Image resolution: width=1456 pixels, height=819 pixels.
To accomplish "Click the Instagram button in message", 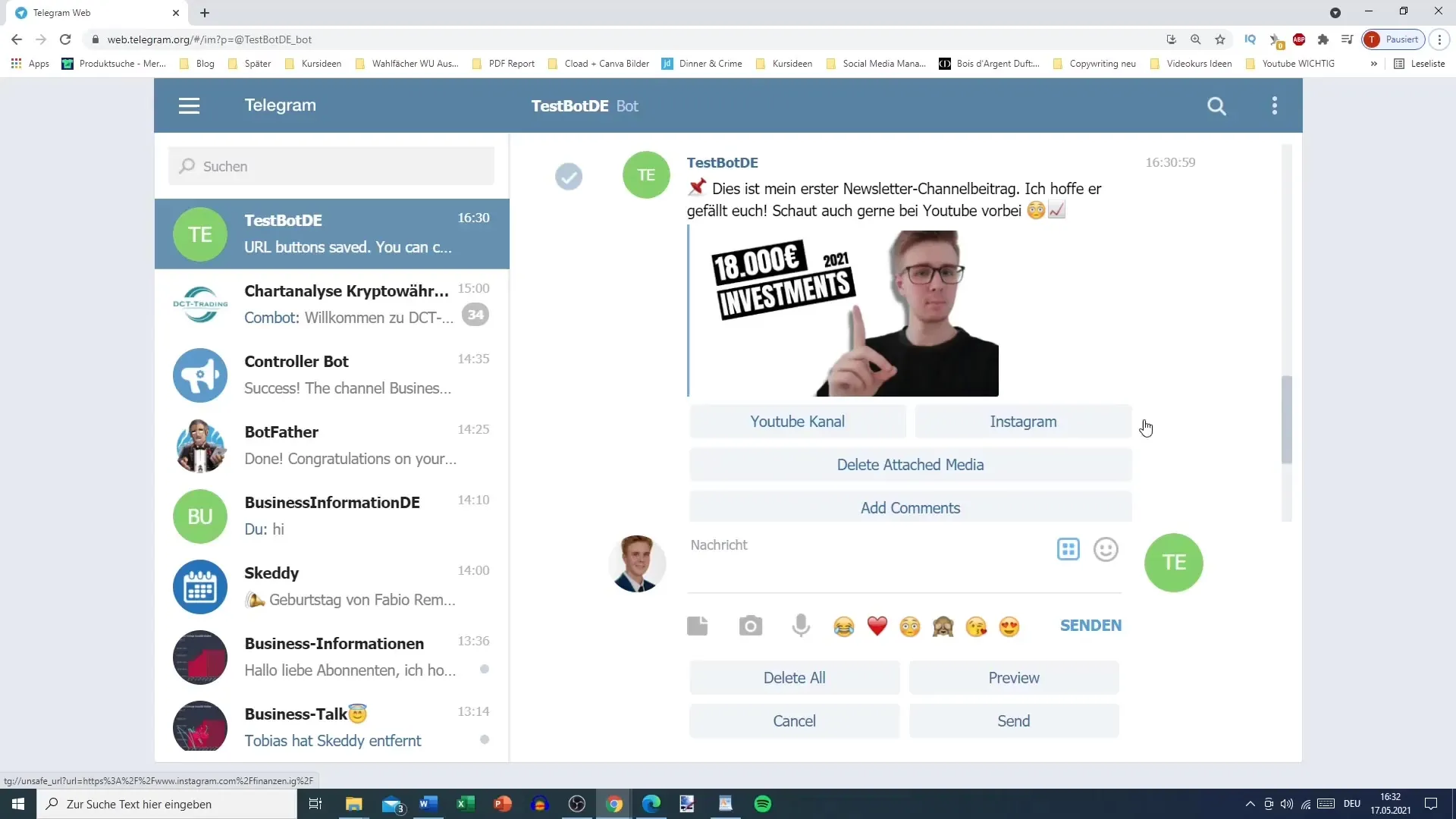I will 1024,421.
